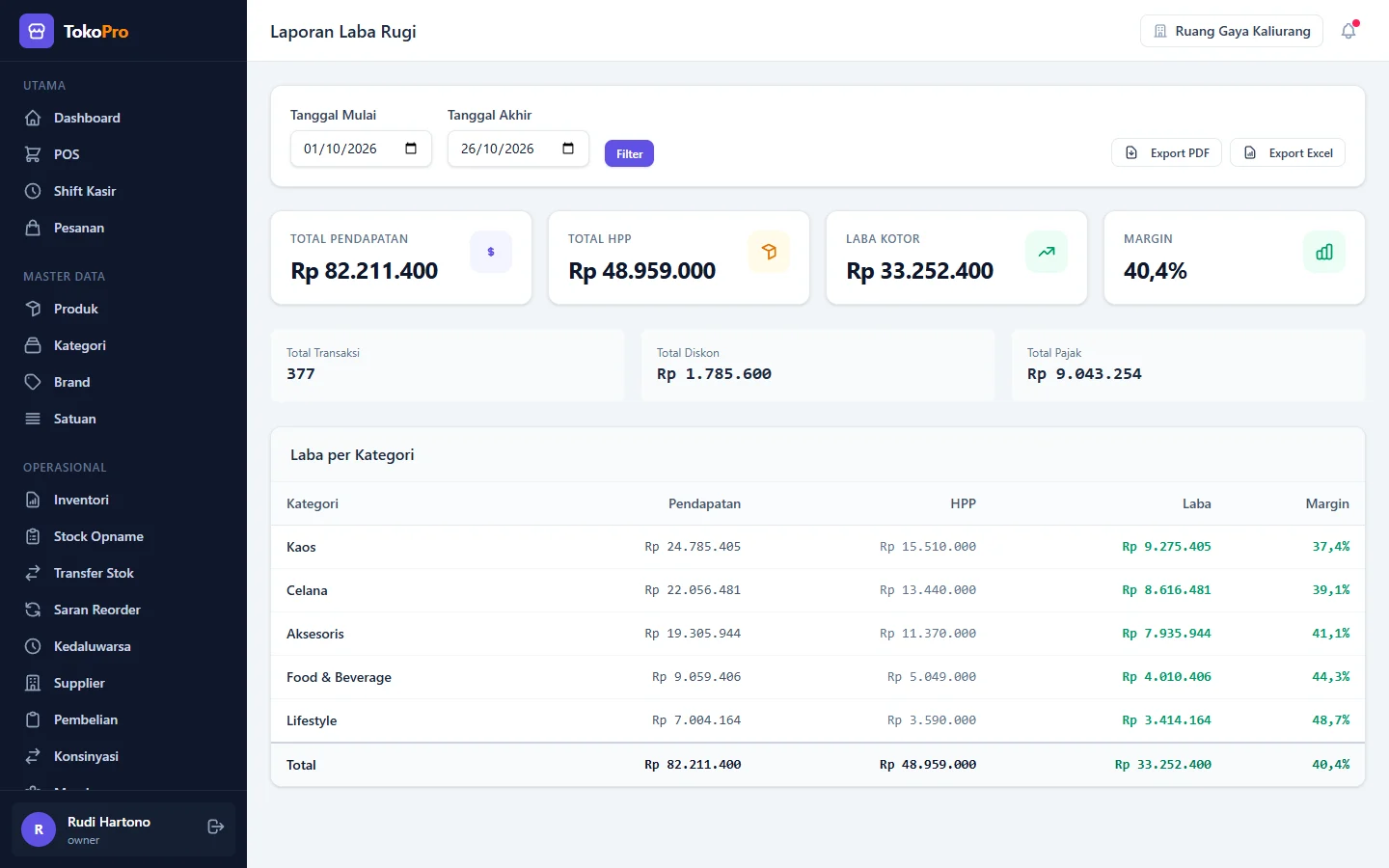Click the Total Diskon value Rp 1.785.600
The image size is (1389, 868).
[714, 374]
